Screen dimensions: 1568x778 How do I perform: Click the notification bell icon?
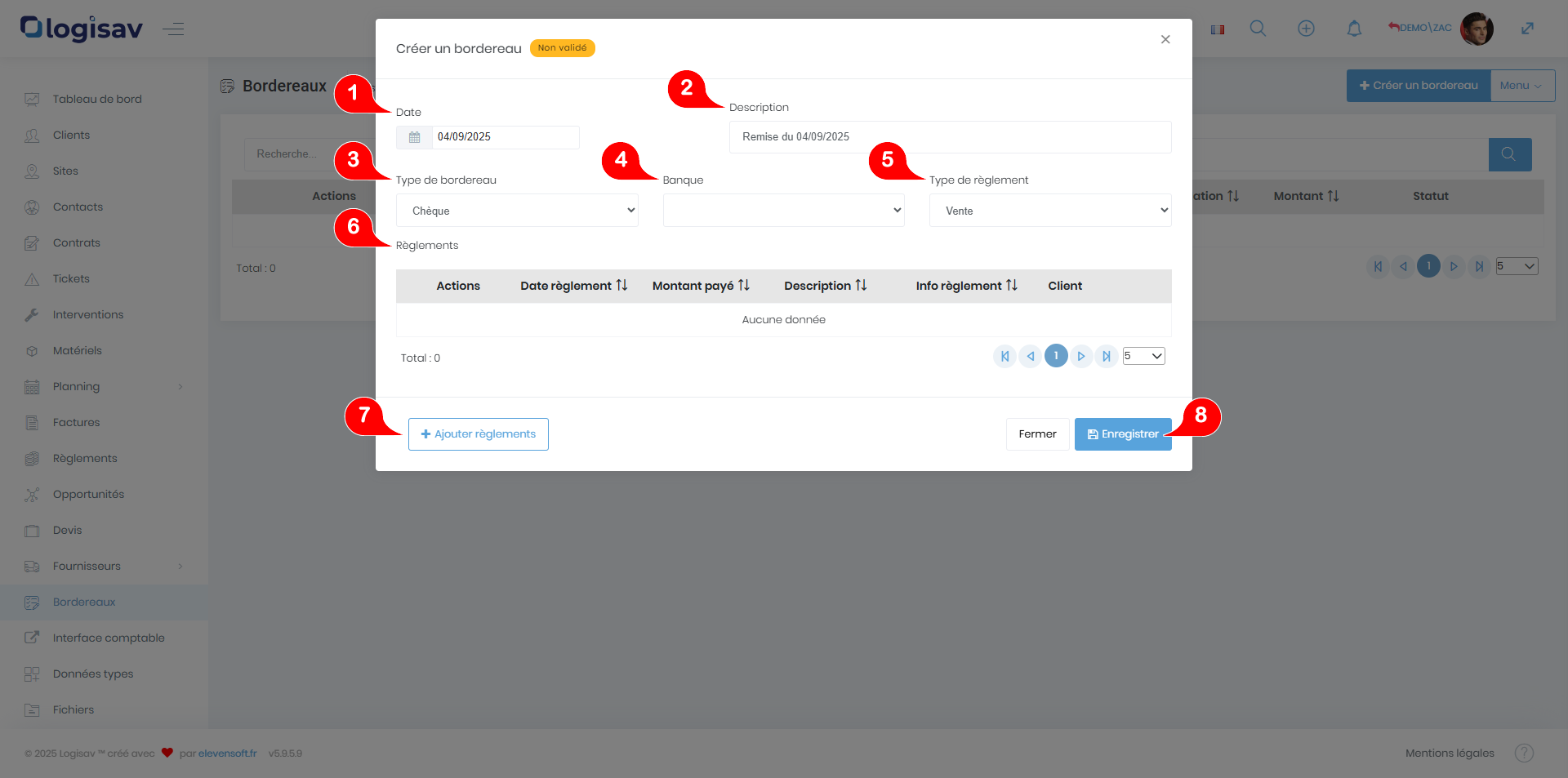coord(1354,29)
